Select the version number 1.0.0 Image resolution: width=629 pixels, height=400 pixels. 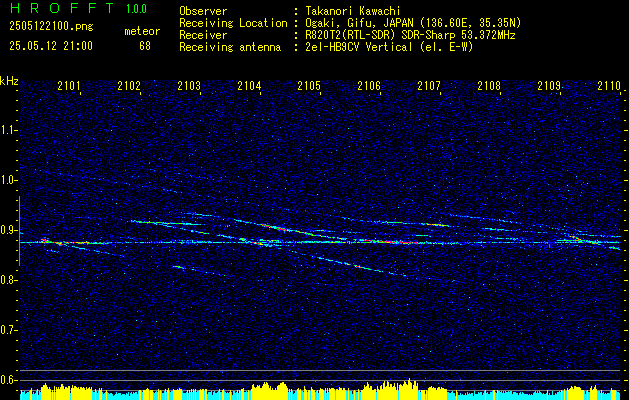(136, 9)
